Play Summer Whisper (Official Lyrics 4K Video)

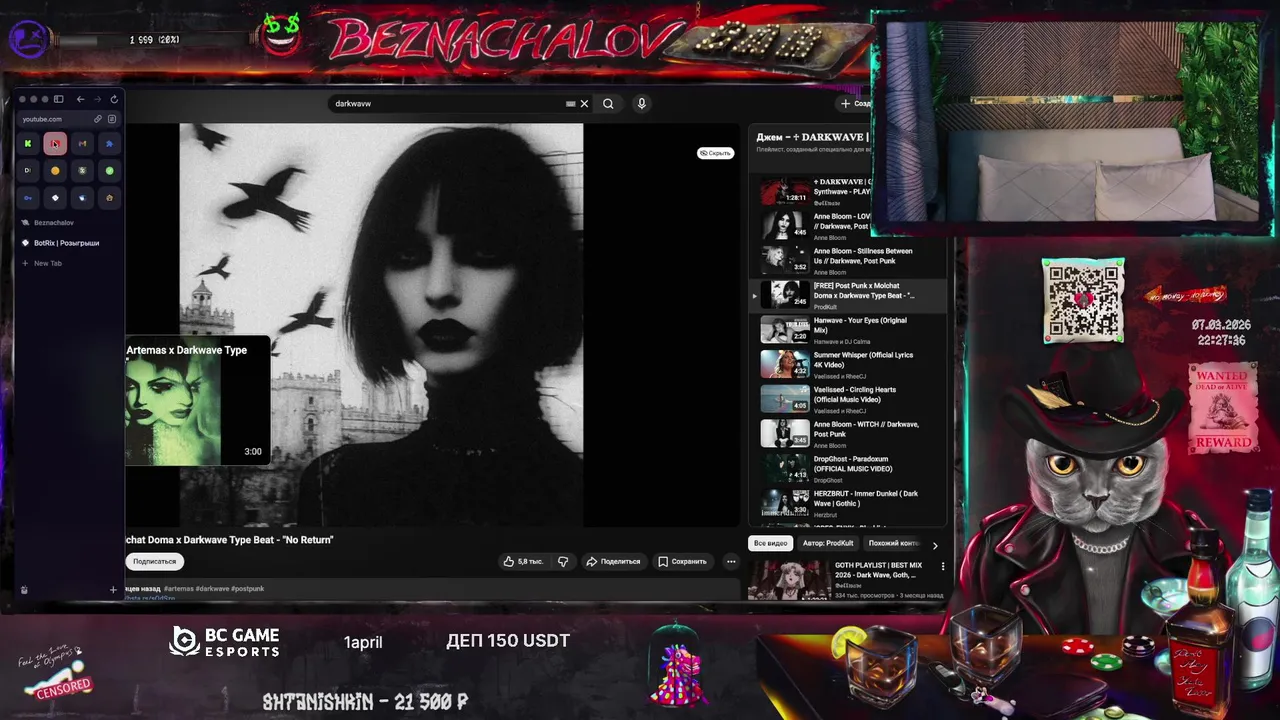(x=848, y=364)
